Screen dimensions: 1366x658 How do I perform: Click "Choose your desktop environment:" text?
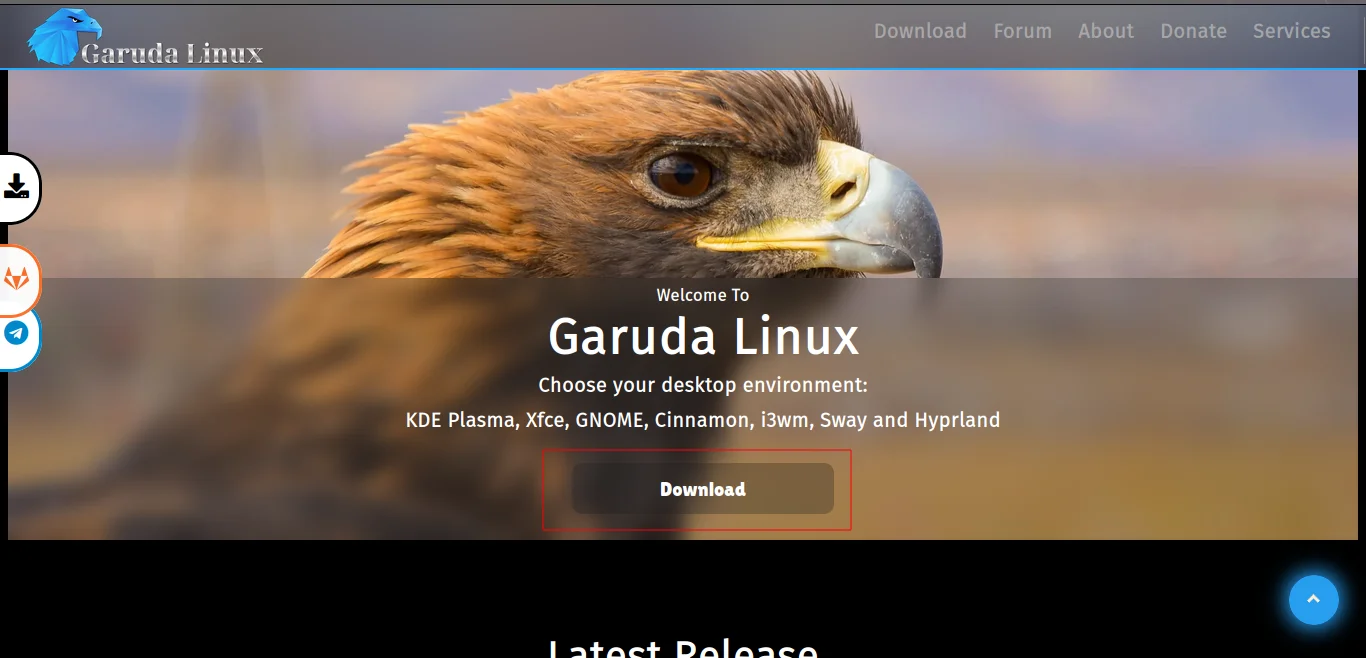pyautogui.click(x=703, y=385)
